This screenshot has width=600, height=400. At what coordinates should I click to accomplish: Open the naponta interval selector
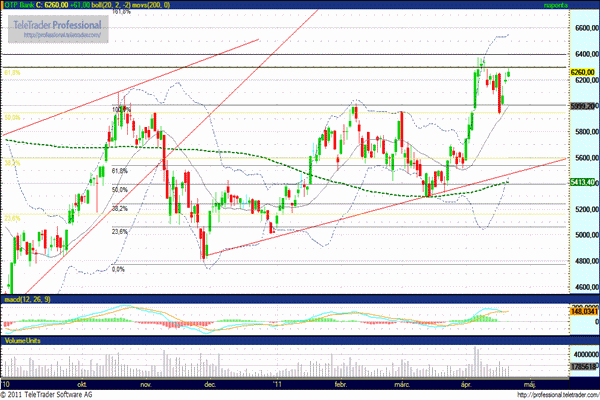point(557,5)
